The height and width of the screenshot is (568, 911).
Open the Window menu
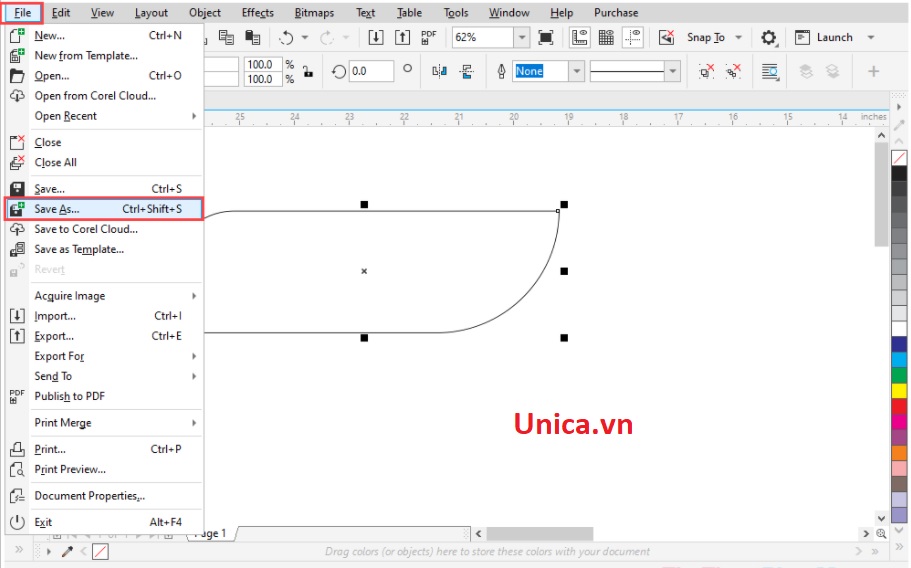click(509, 13)
